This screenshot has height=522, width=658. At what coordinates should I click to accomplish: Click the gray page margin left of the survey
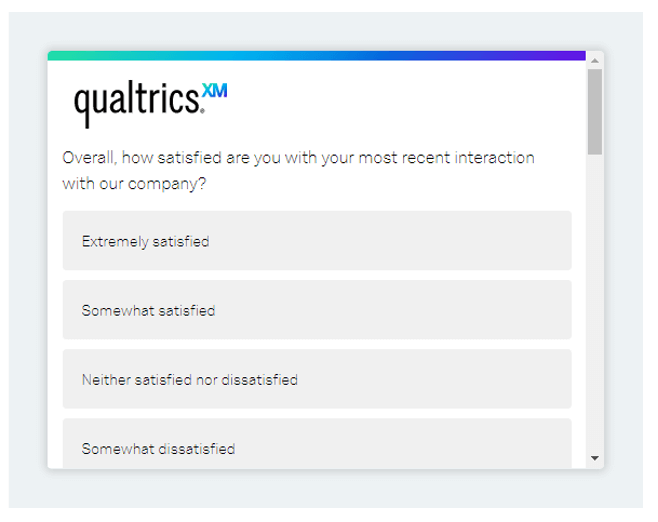[27, 260]
